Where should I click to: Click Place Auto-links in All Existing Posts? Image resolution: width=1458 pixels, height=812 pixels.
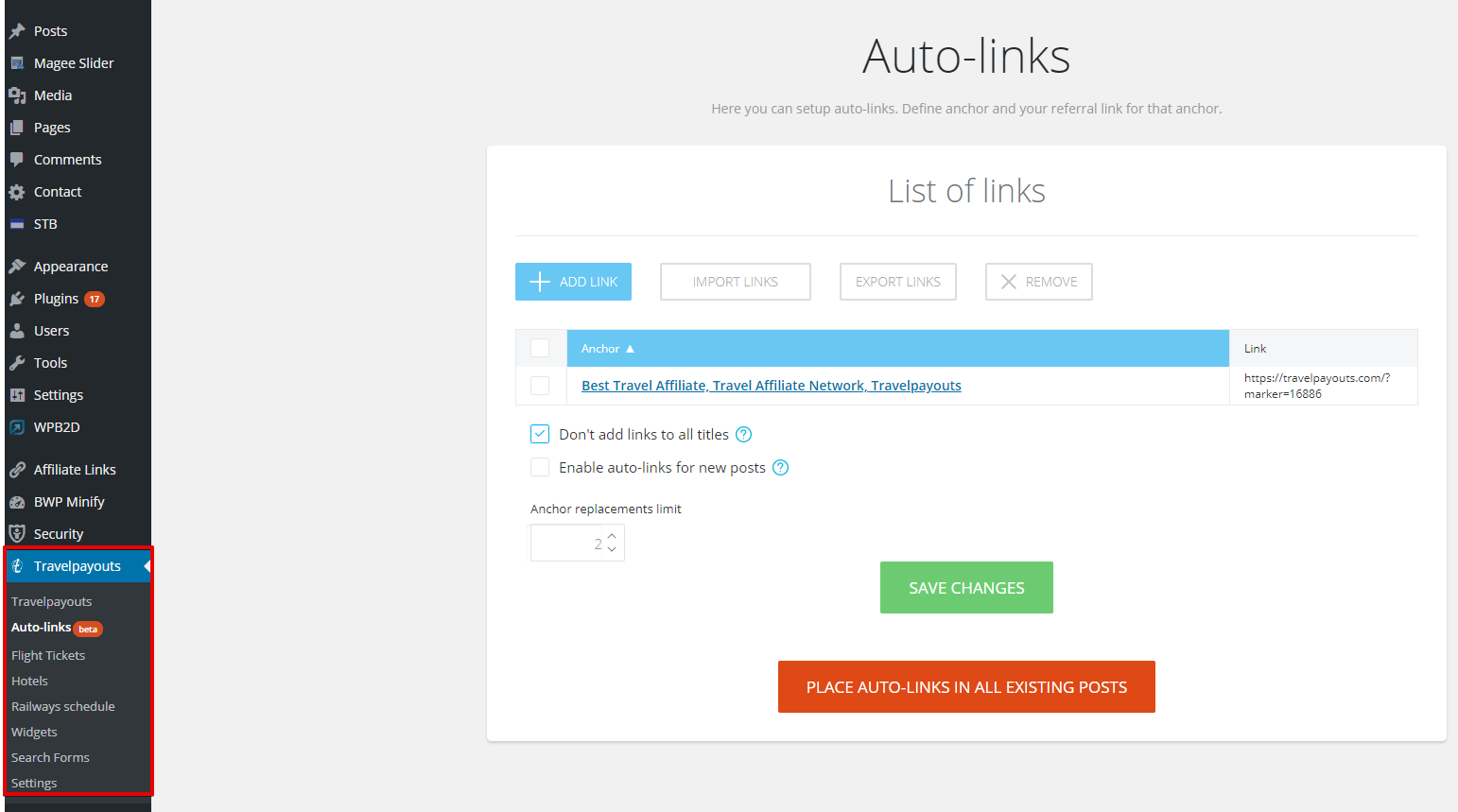(966, 687)
